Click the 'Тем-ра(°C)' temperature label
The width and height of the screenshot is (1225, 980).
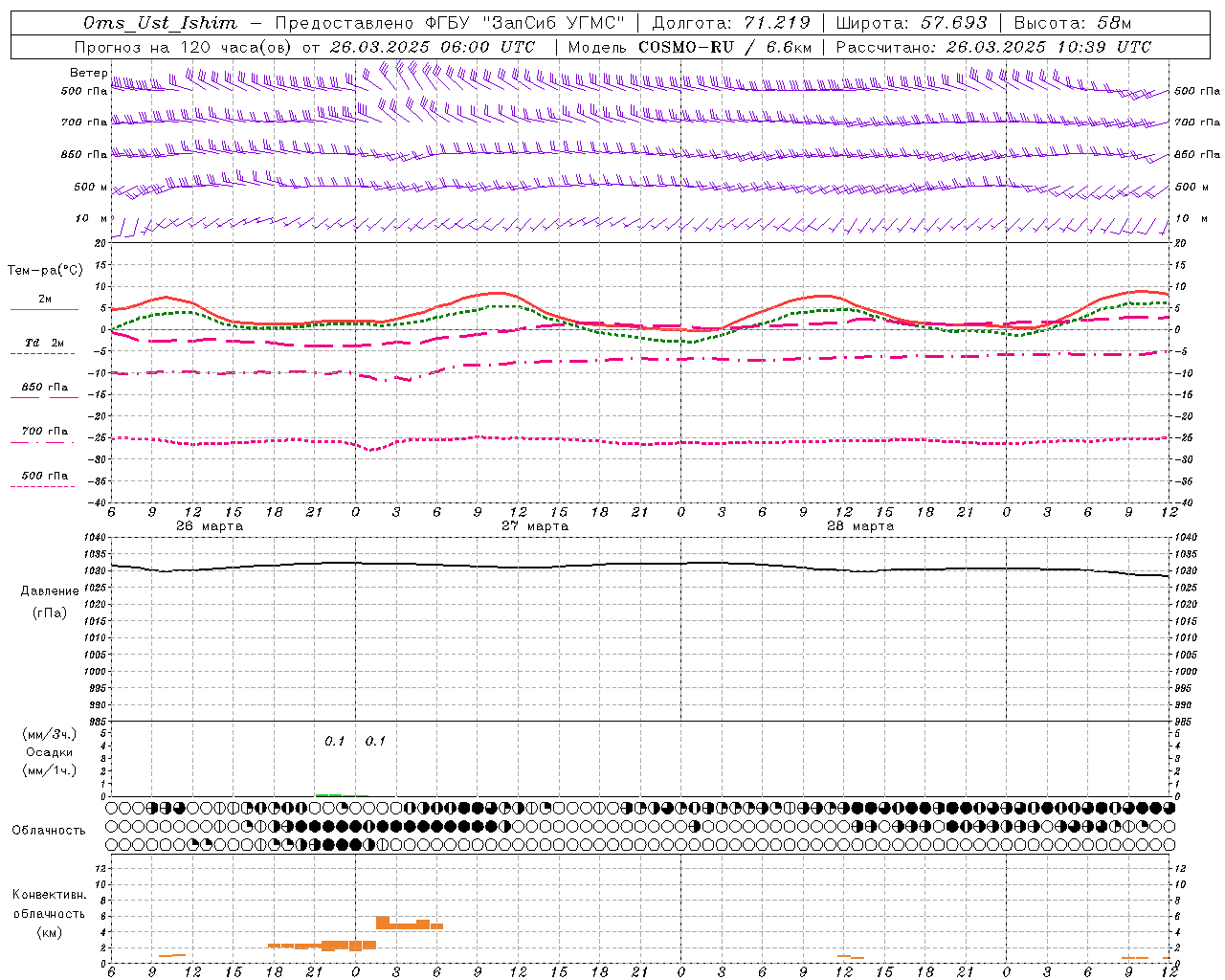coord(46,271)
